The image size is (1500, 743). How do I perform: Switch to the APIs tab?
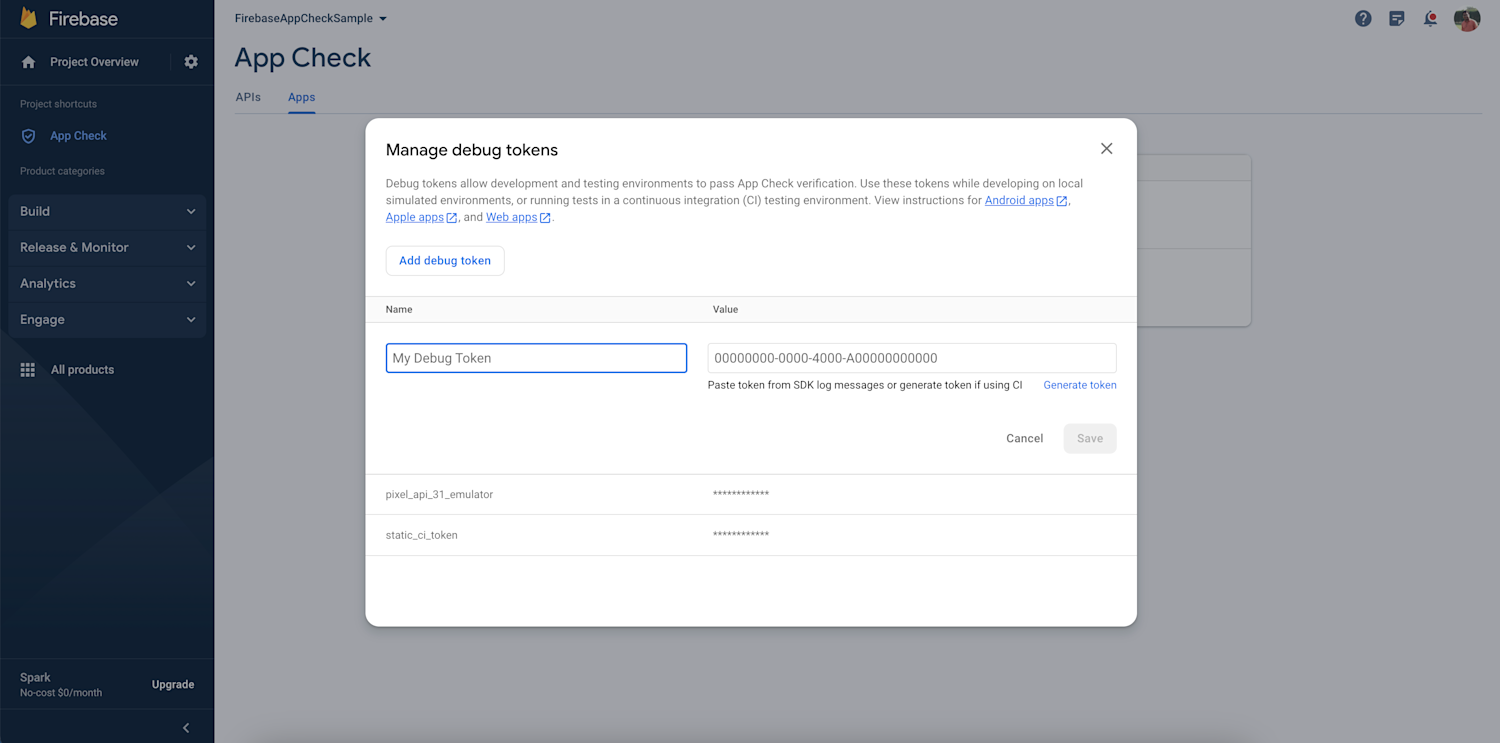248,97
